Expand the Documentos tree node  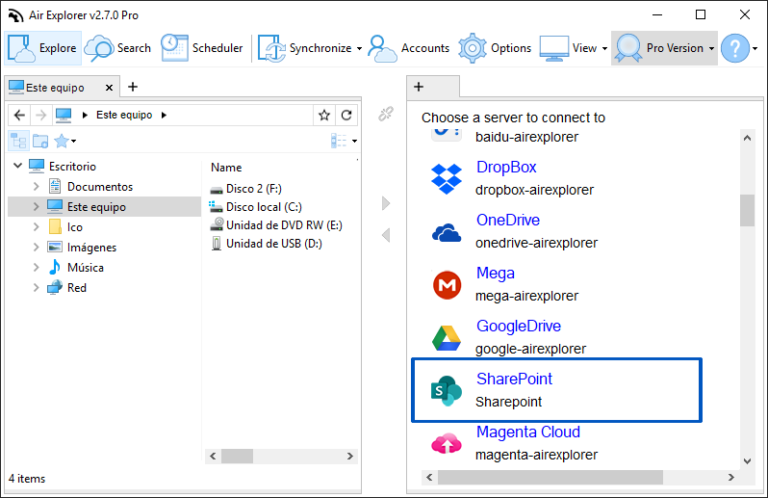pos(37,187)
